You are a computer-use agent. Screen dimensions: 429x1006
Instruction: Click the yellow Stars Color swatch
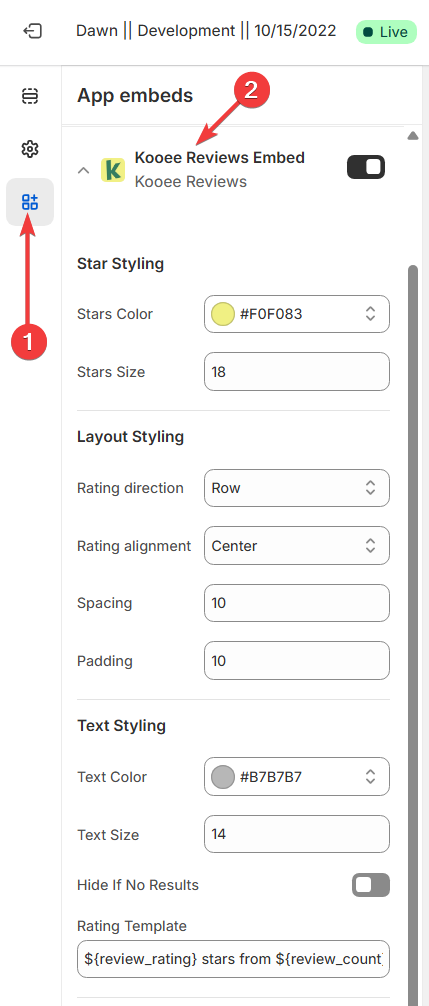pyautogui.click(x=223, y=314)
